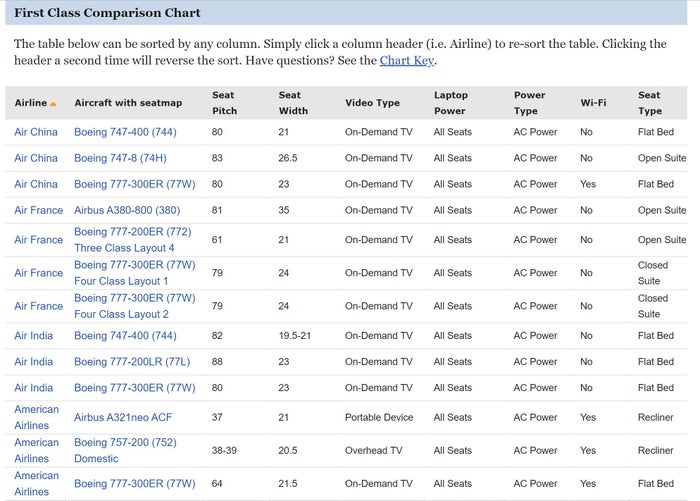The height and width of the screenshot is (501, 700).
Task: Open Air France link in A380-800 row
Action: point(38,210)
